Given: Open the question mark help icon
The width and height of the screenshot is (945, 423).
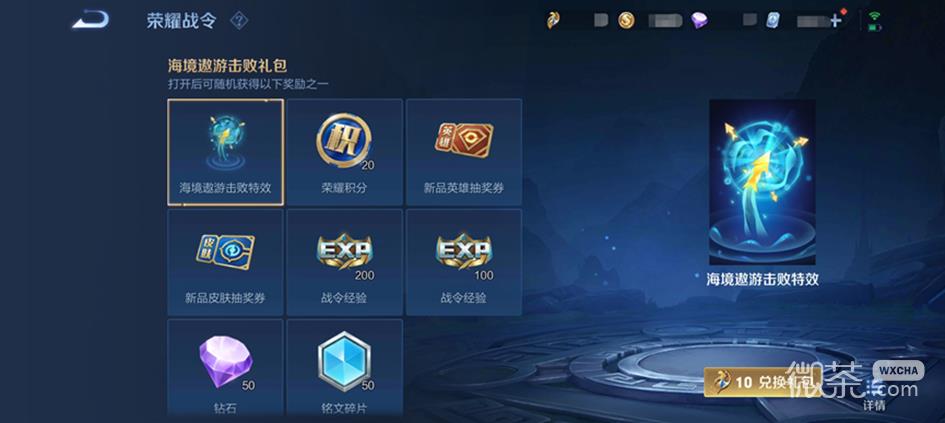Looking at the screenshot, I should click(x=239, y=21).
